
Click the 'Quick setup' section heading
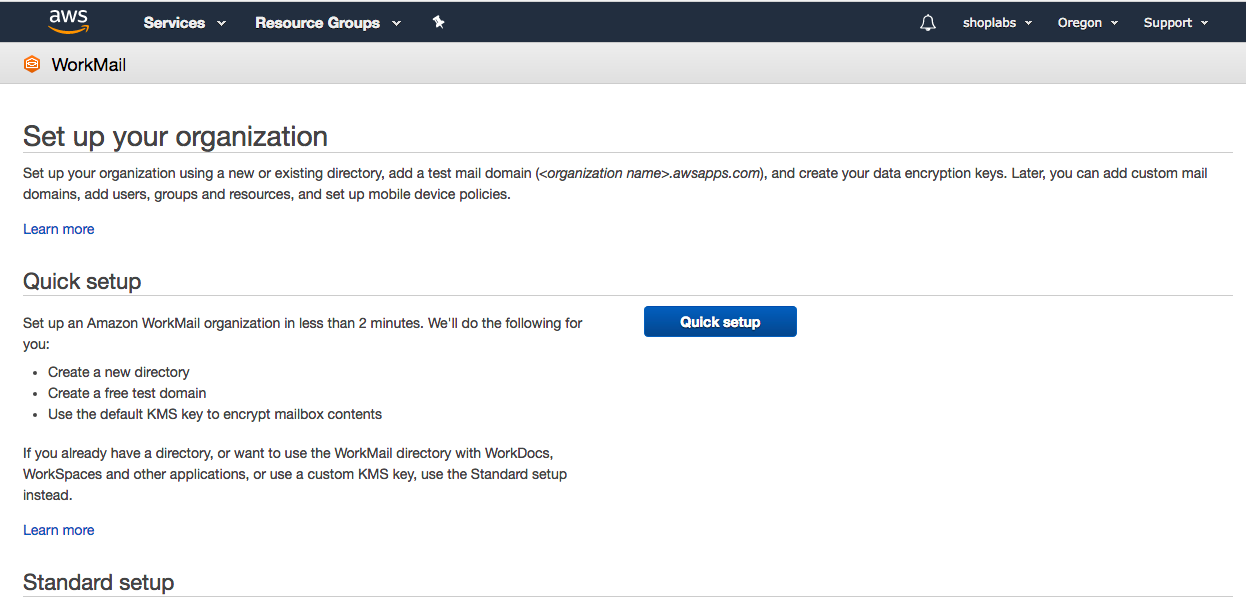(82, 281)
